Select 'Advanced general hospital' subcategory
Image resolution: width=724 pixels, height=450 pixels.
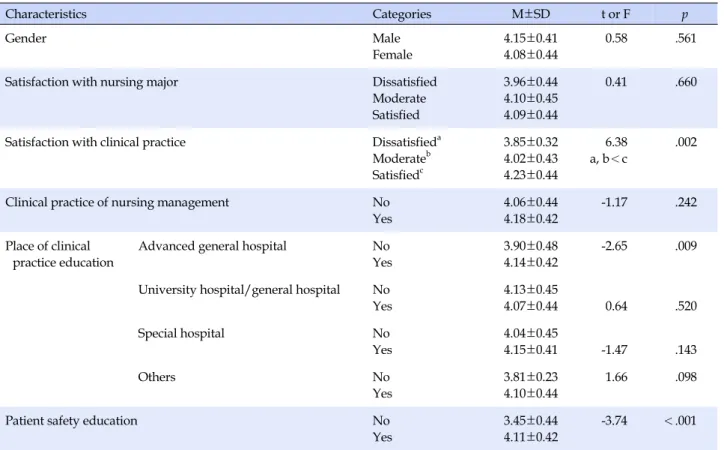pos(212,246)
